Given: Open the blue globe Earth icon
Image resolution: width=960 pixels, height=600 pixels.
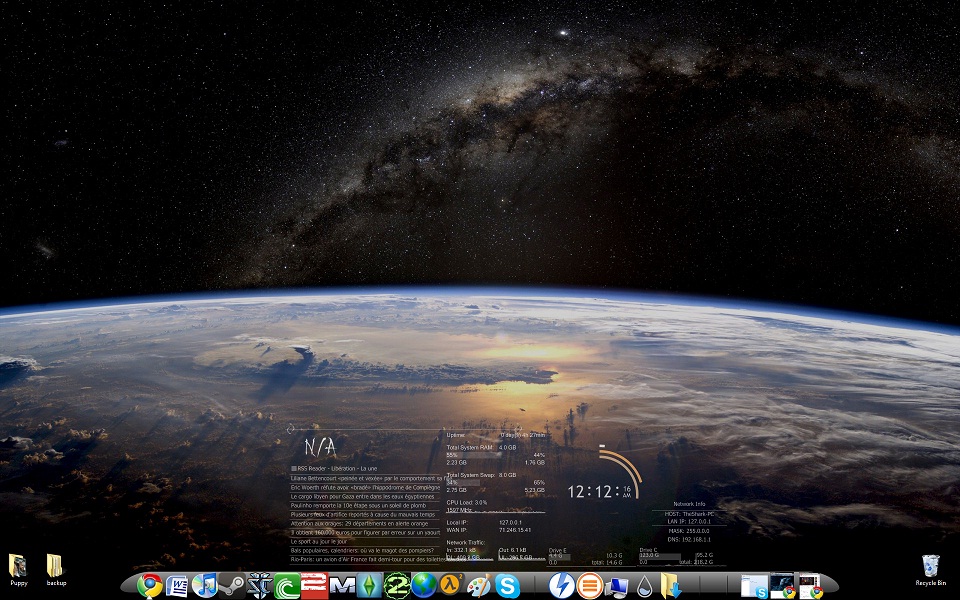Looking at the screenshot, I should pos(424,586).
